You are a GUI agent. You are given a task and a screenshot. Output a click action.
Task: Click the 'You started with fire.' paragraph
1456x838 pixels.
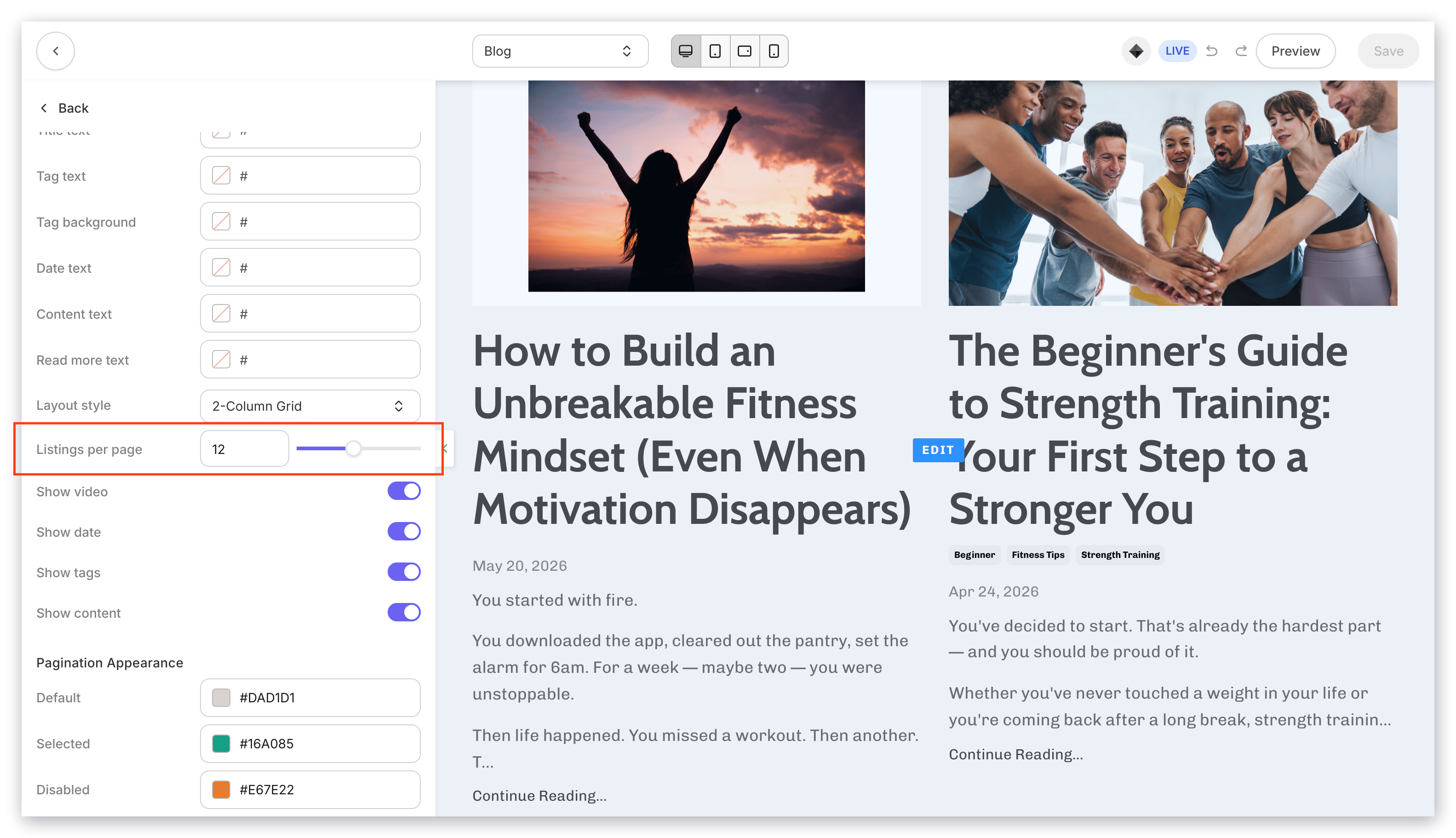click(554, 600)
